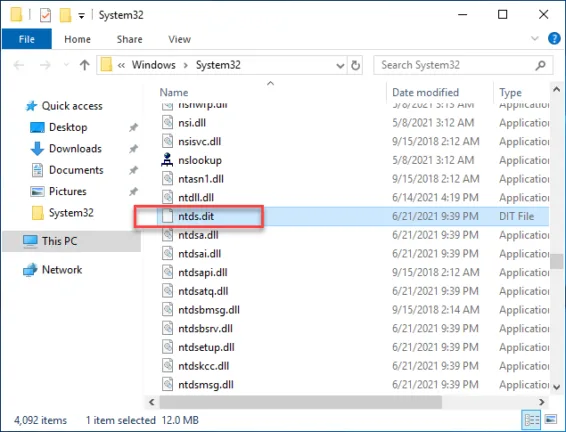
Task: Select Network in the navigation pane
Action: (x=52, y=270)
